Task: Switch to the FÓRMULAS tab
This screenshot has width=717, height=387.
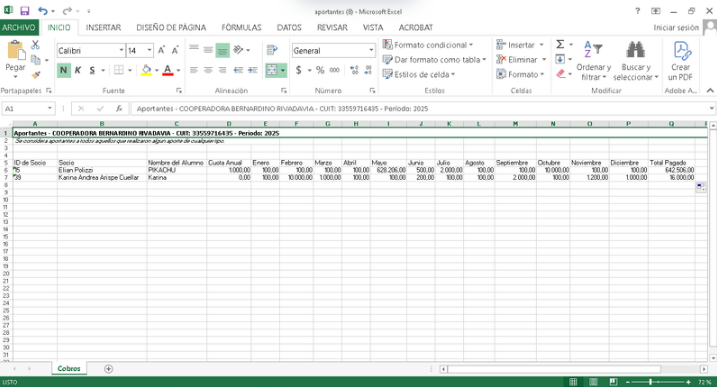Action: click(x=241, y=27)
